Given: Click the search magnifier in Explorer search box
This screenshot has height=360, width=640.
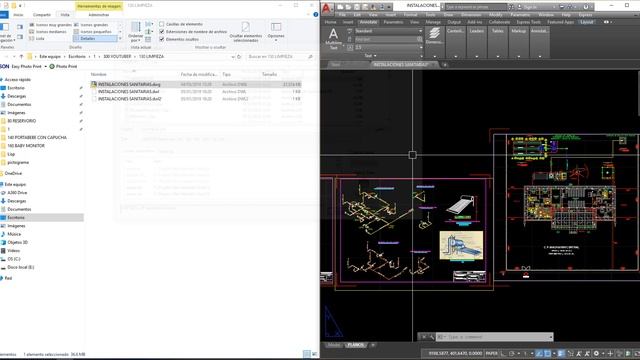Looking at the screenshot, I should click(x=310, y=57).
